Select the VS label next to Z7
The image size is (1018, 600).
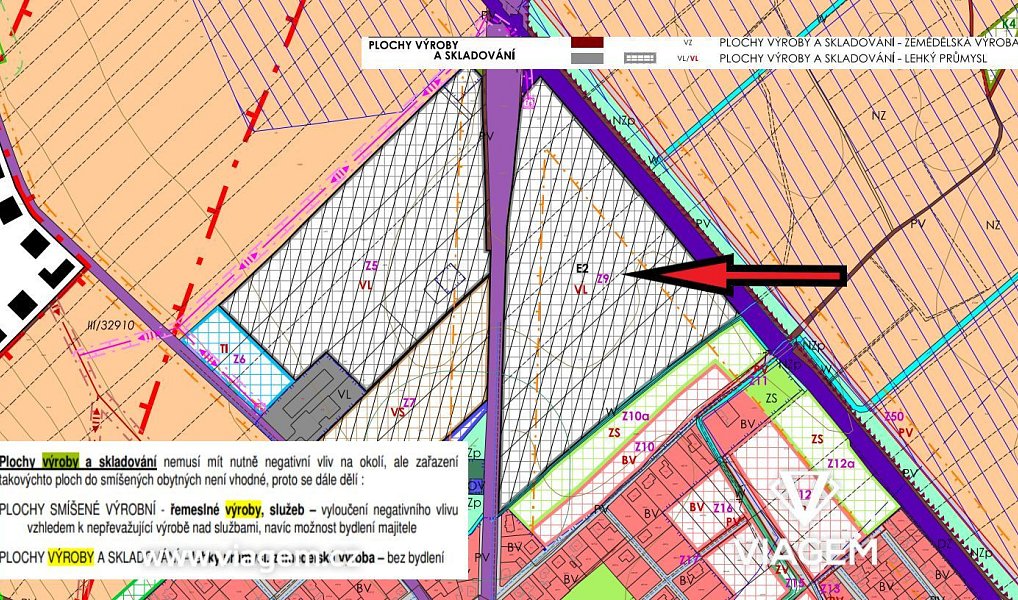pyautogui.click(x=397, y=412)
